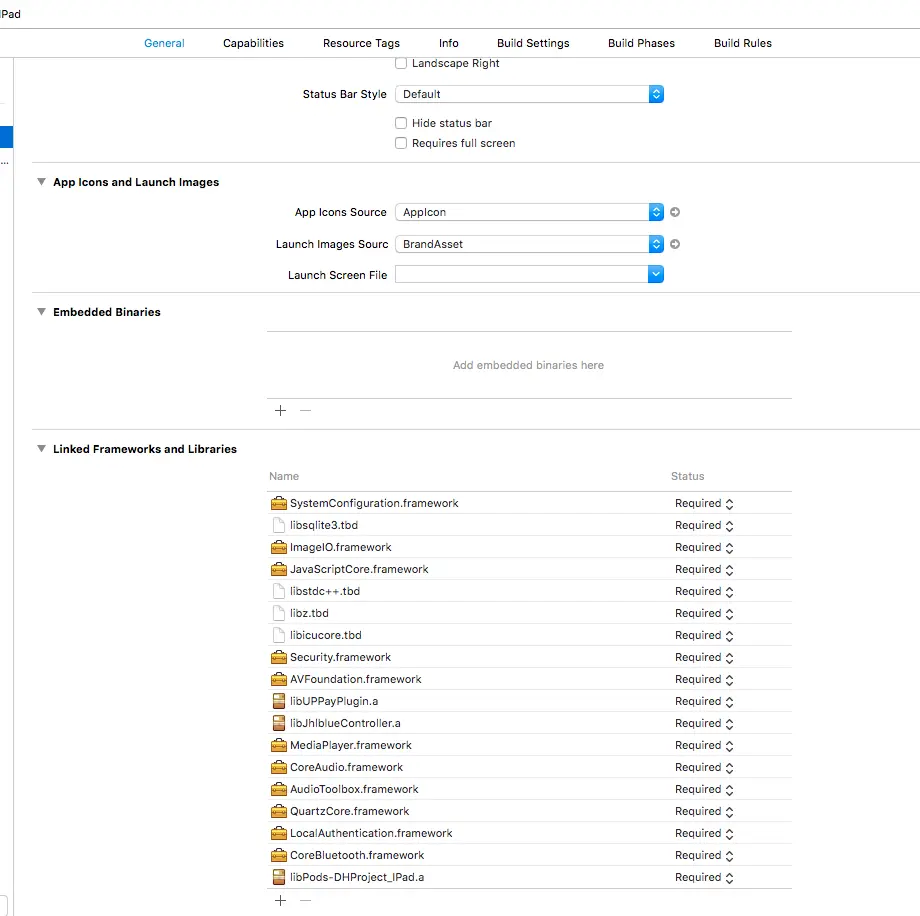The height and width of the screenshot is (916, 920).
Task: Select CoreBluetooth.framework toolbox icon
Action: click(x=279, y=855)
